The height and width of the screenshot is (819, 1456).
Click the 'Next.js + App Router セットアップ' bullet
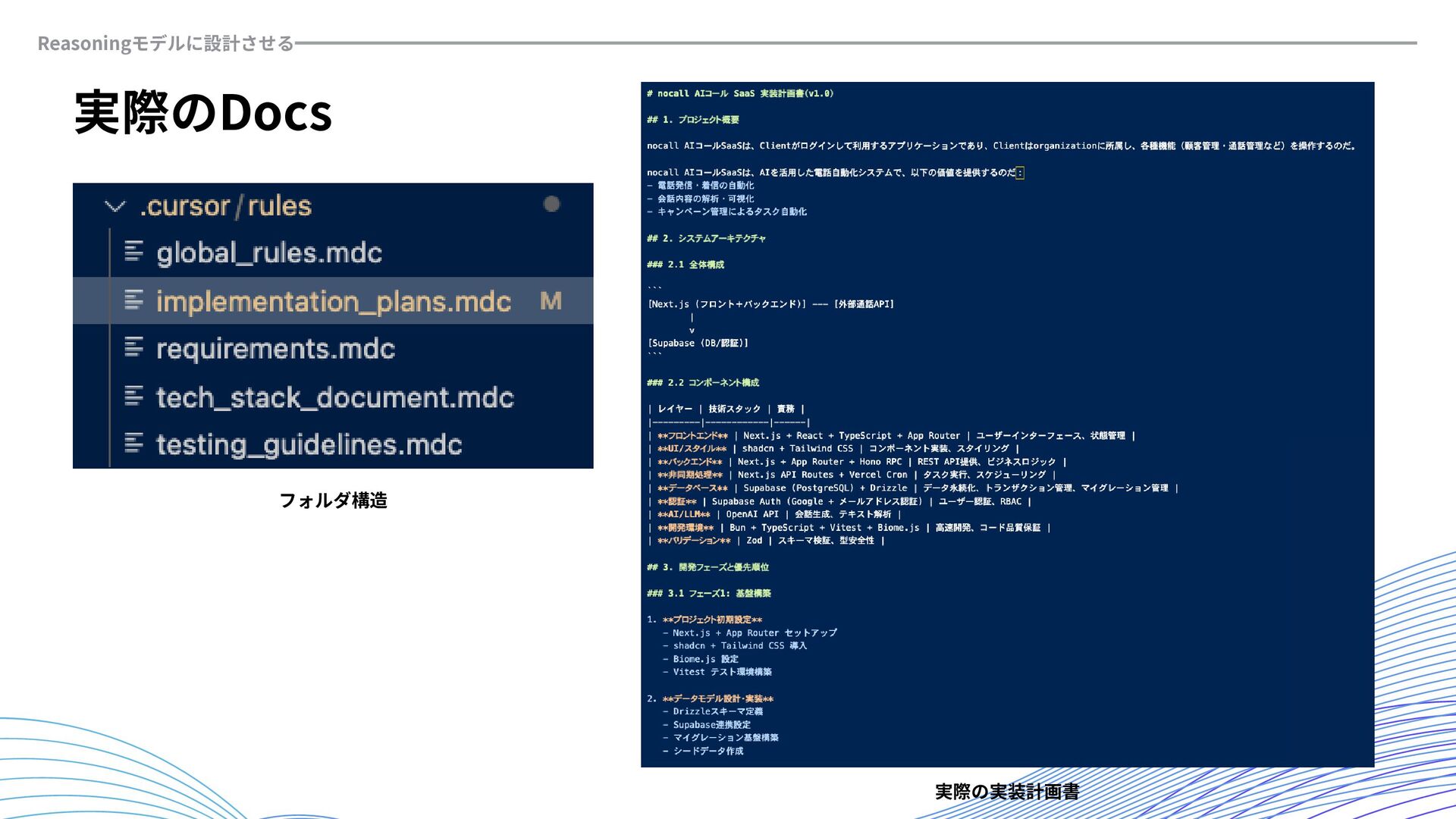(x=750, y=633)
